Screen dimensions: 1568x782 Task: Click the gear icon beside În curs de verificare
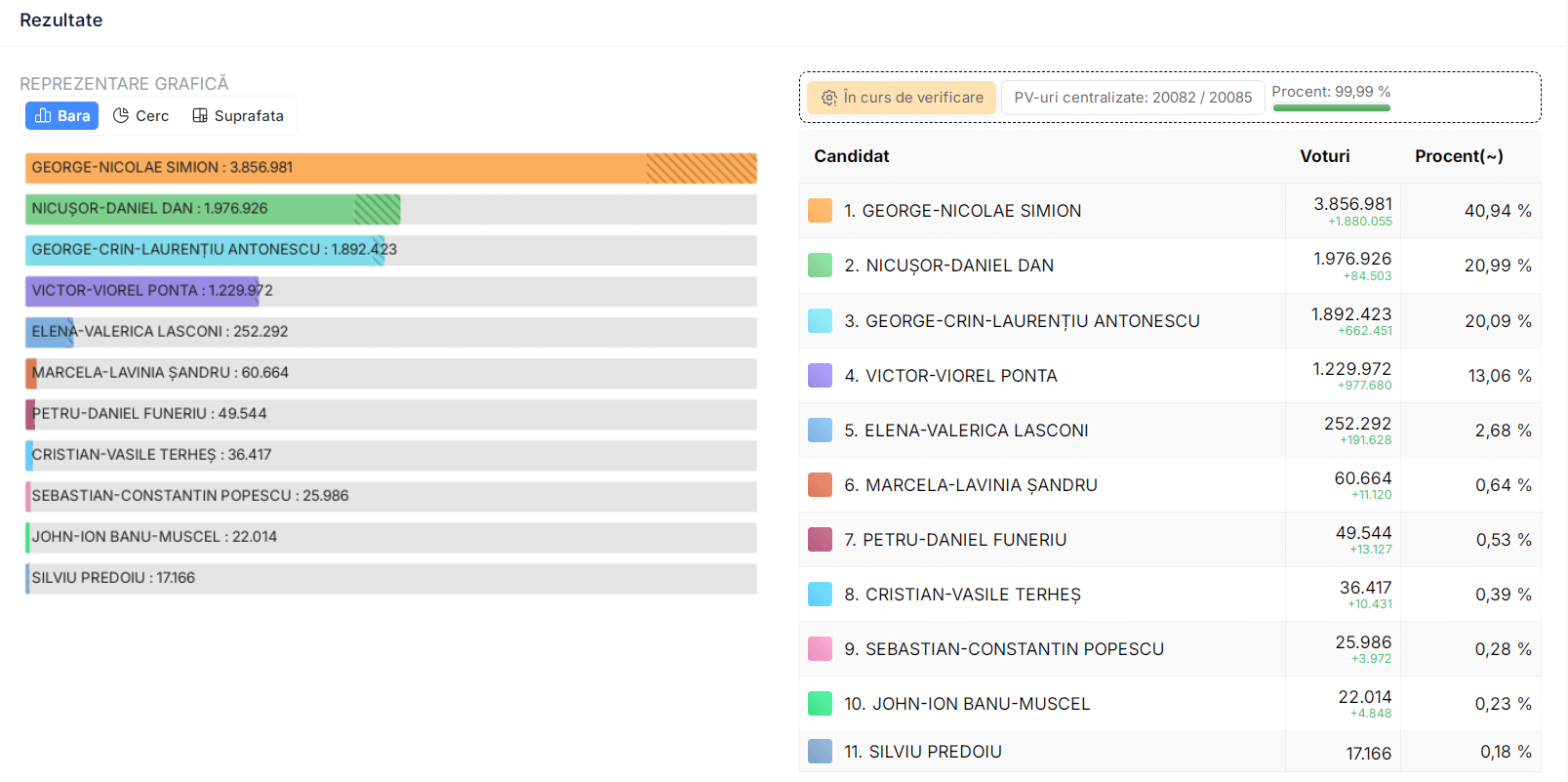tap(829, 98)
